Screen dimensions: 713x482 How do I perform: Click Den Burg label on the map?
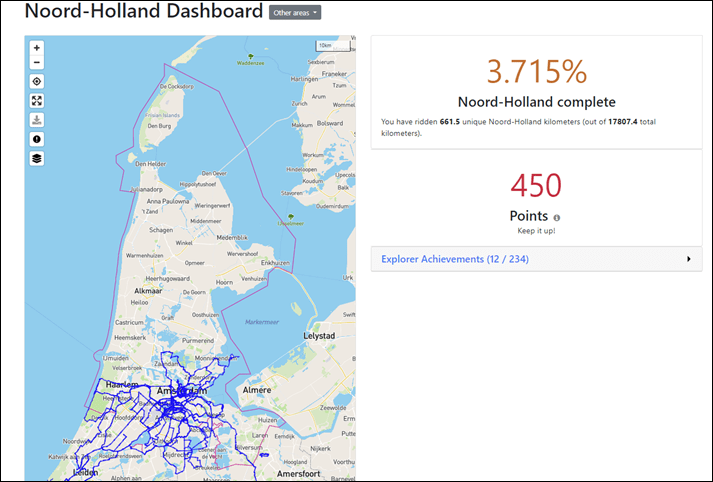pos(159,126)
